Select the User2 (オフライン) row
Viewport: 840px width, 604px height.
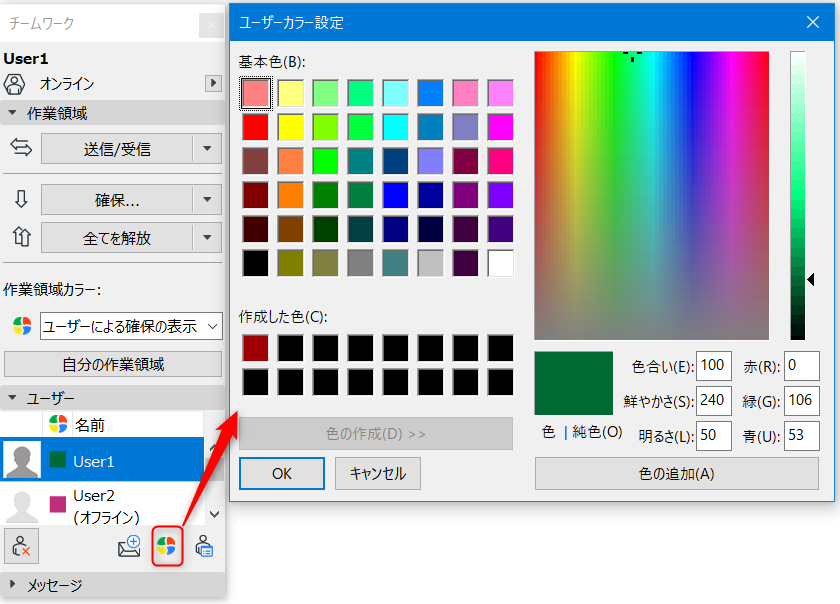pos(102,503)
